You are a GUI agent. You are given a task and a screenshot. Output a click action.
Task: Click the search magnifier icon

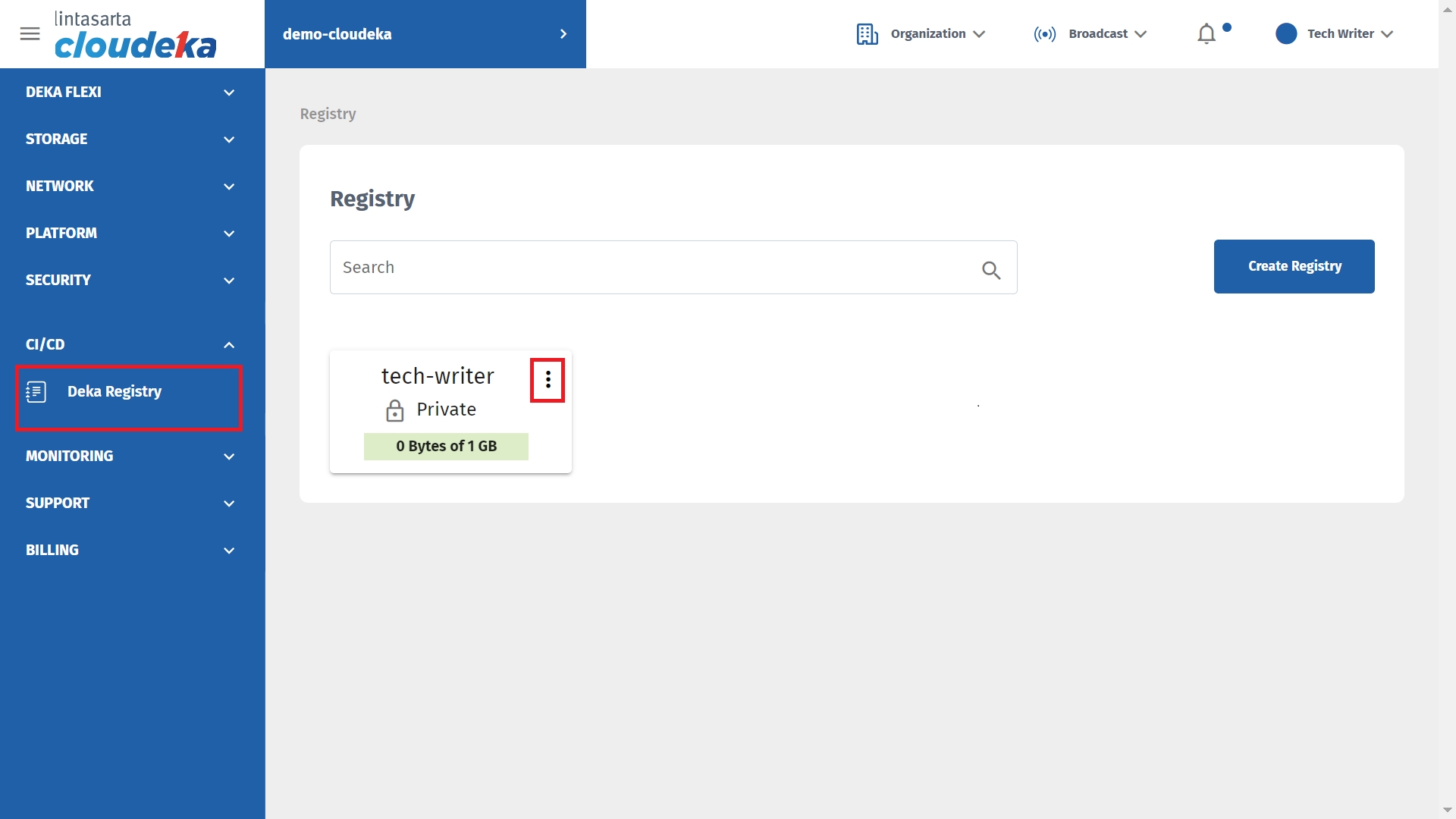pos(991,270)
